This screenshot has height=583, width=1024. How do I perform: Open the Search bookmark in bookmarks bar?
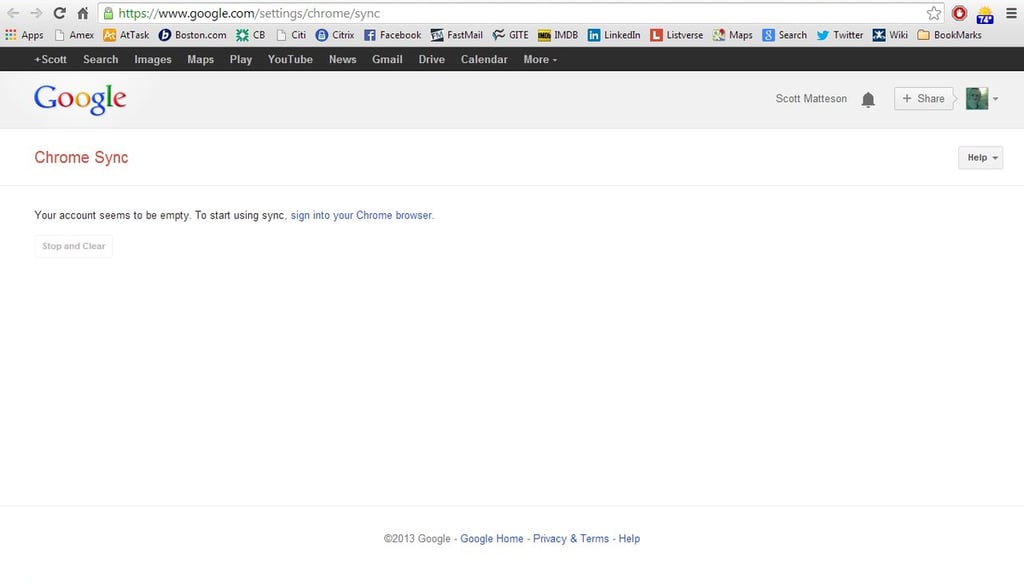[x=784, y=35]
